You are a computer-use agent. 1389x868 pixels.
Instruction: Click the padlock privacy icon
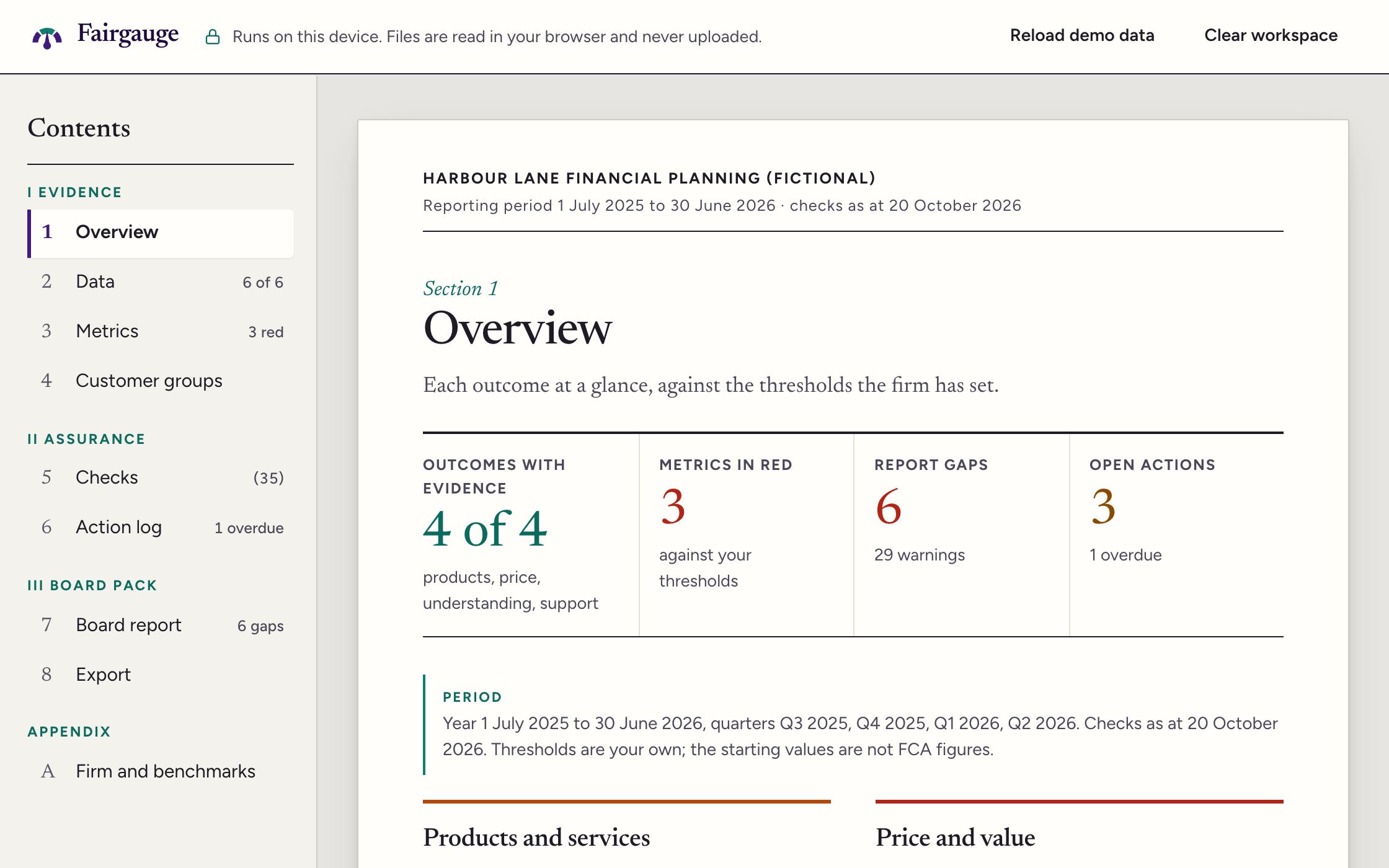[x=213, y=37]
